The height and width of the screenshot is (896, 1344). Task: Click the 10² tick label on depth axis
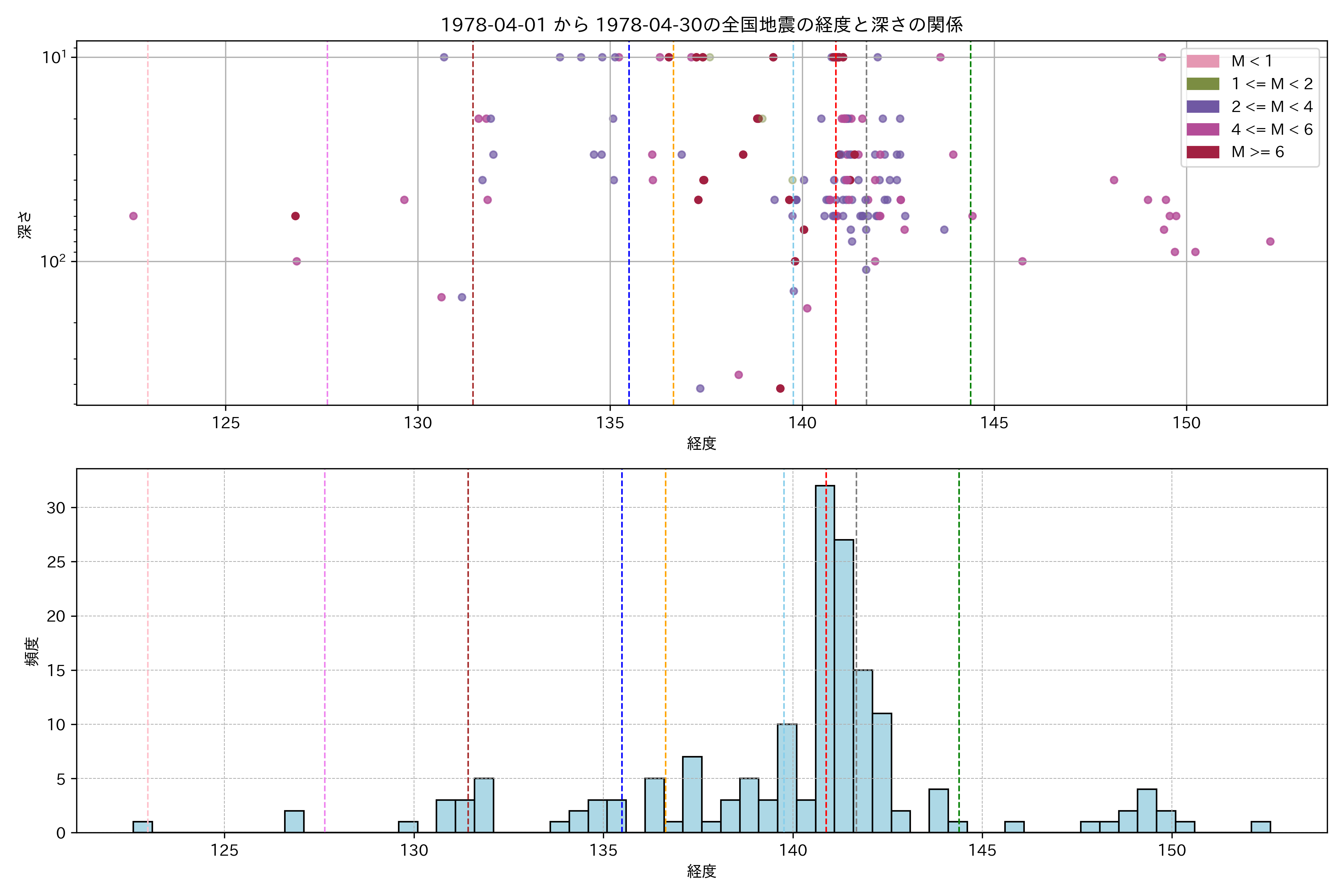point(53,262)
